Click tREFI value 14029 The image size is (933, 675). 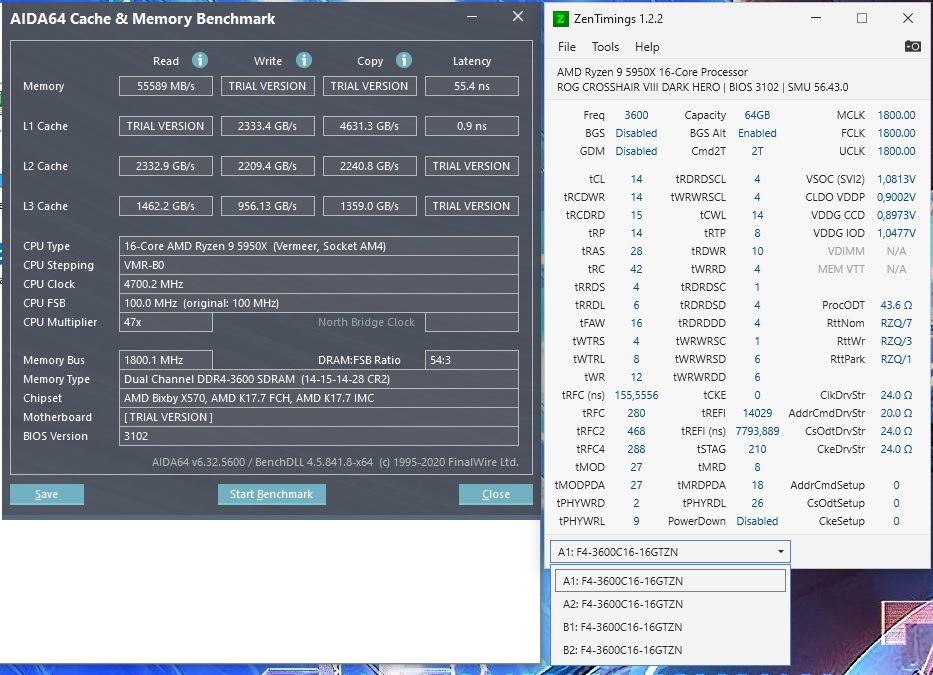757,413
